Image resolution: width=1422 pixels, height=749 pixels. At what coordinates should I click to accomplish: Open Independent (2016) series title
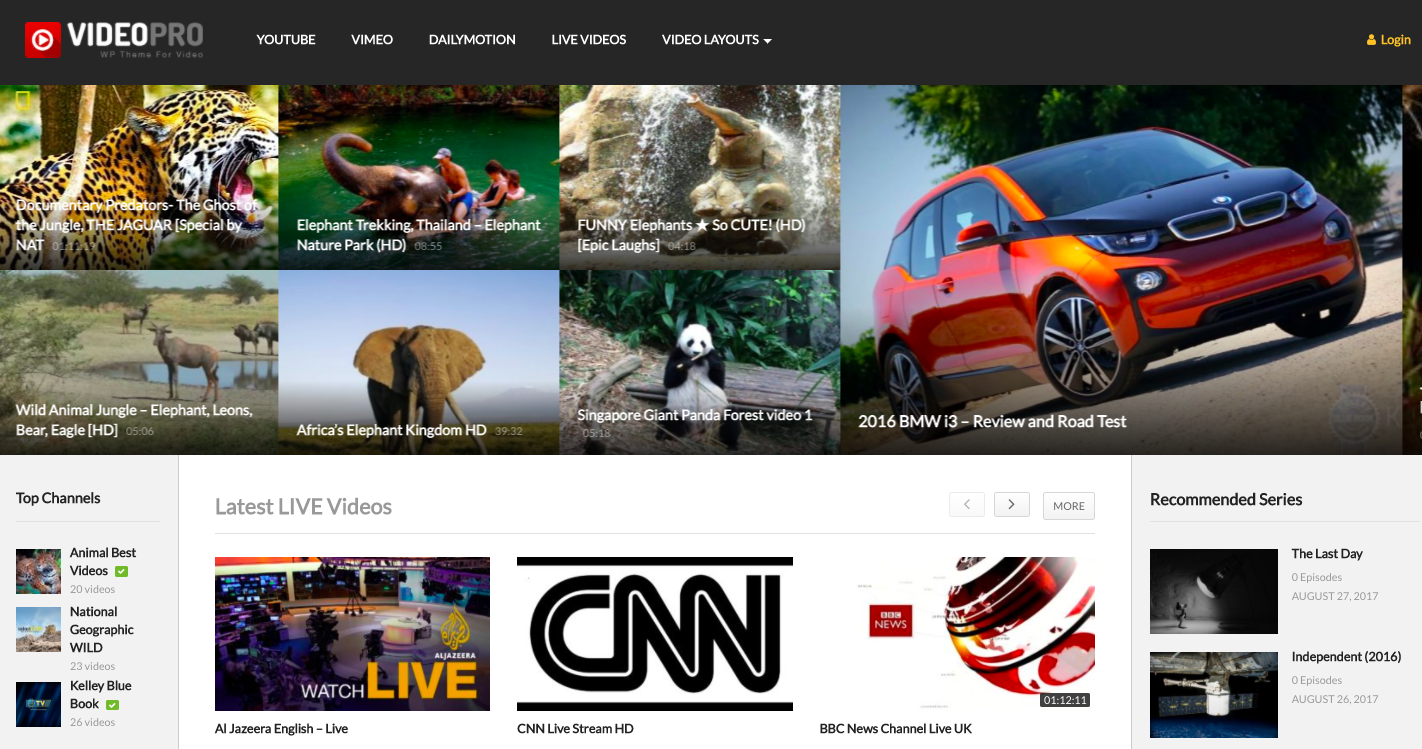pyautogui.click(x=1346, y=656)
